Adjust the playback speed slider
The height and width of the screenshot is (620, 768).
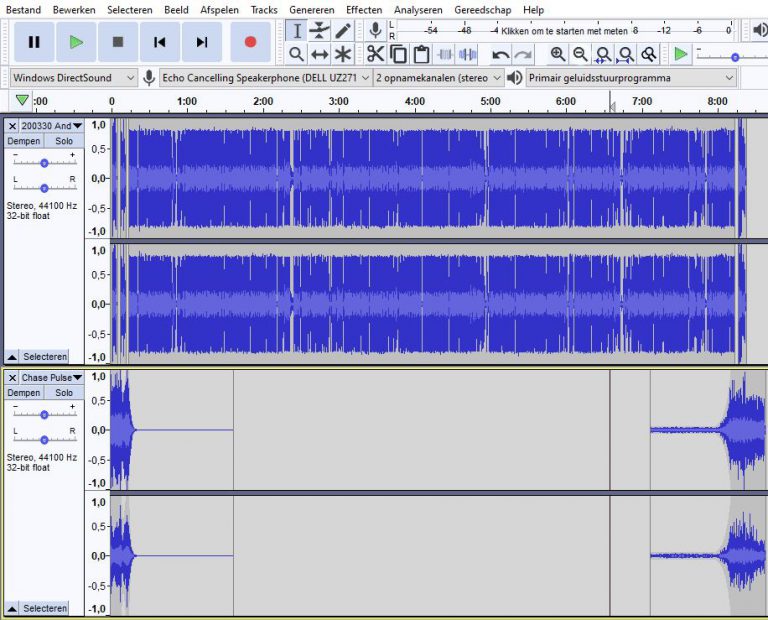pyautogui.click(x=735, y=57)
